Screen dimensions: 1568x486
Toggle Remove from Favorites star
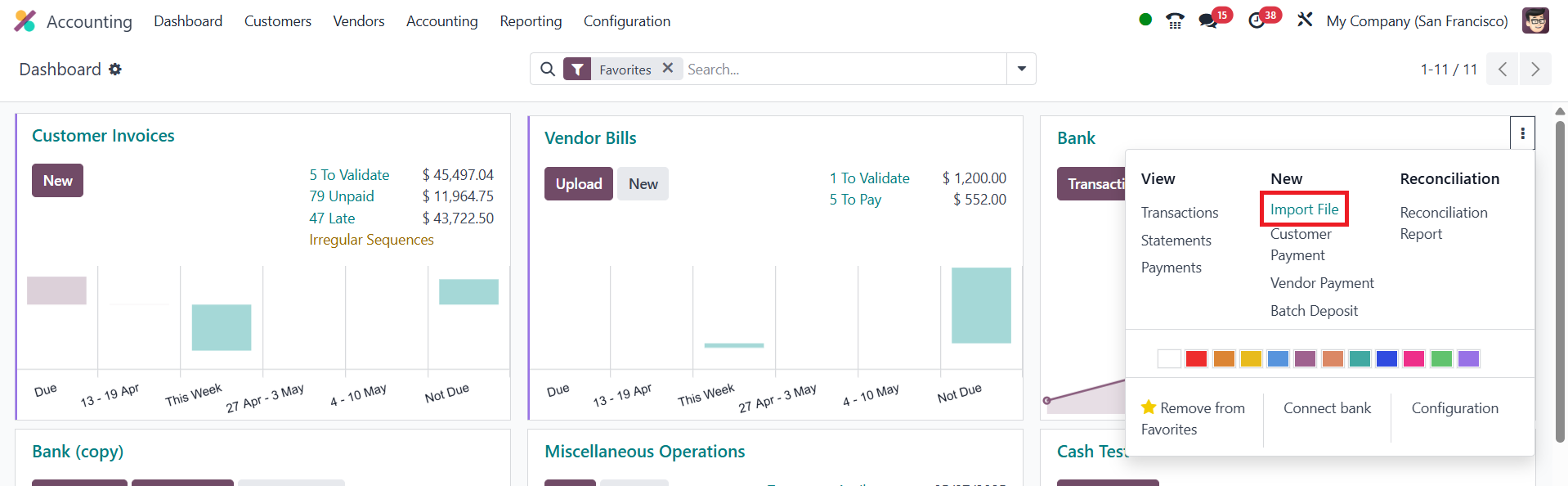click(x=1149, y=407)
